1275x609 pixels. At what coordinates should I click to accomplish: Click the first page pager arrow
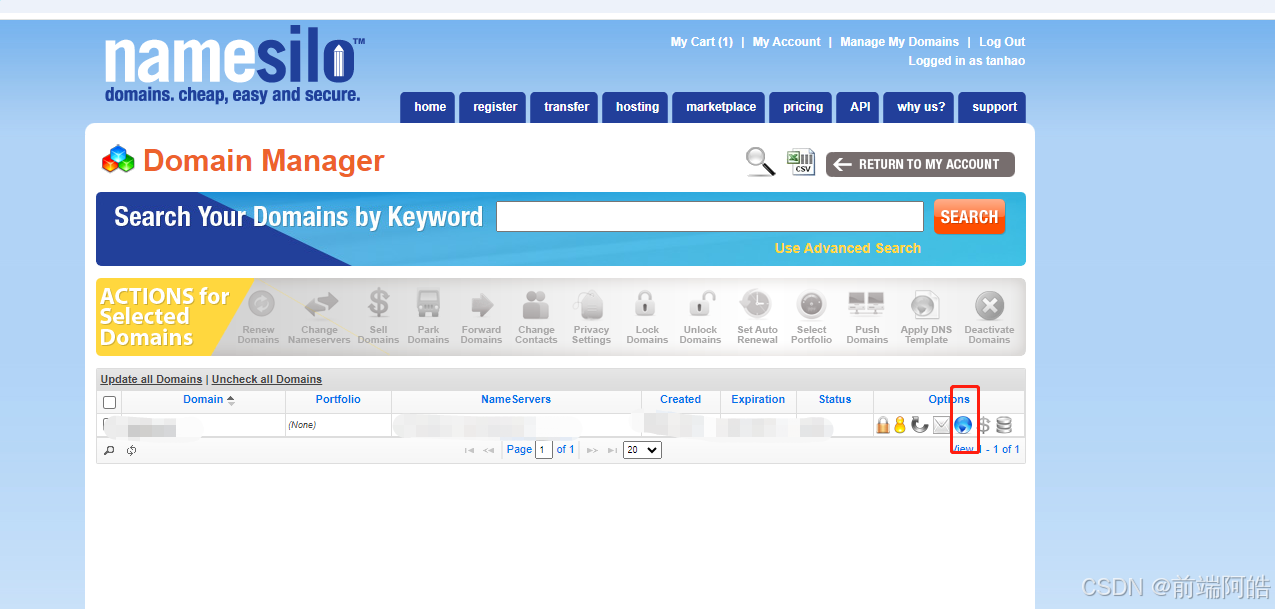(x=469, y=450)
